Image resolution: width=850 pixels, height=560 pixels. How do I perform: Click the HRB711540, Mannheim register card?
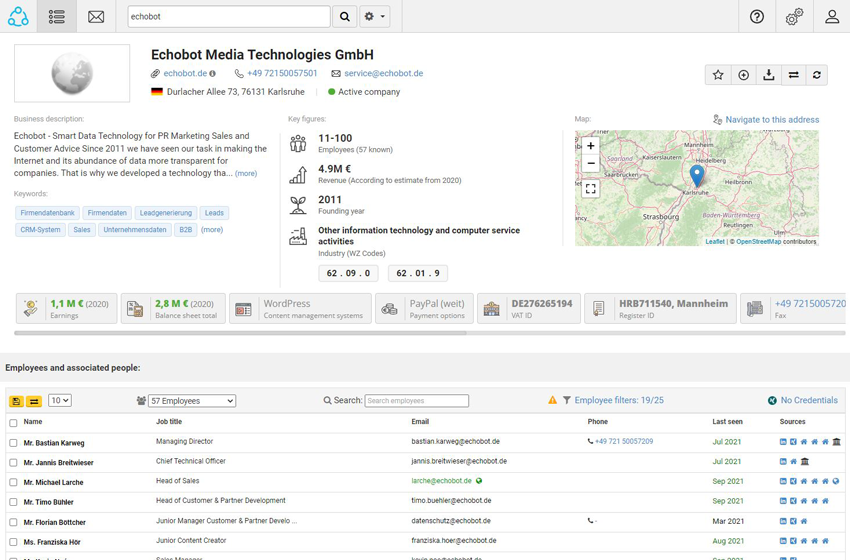[x=660, y=308]
